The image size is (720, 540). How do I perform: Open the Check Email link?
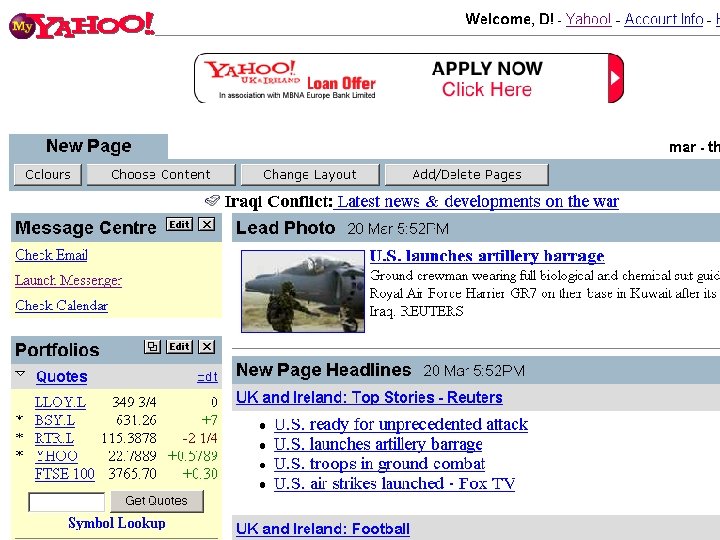51,255
